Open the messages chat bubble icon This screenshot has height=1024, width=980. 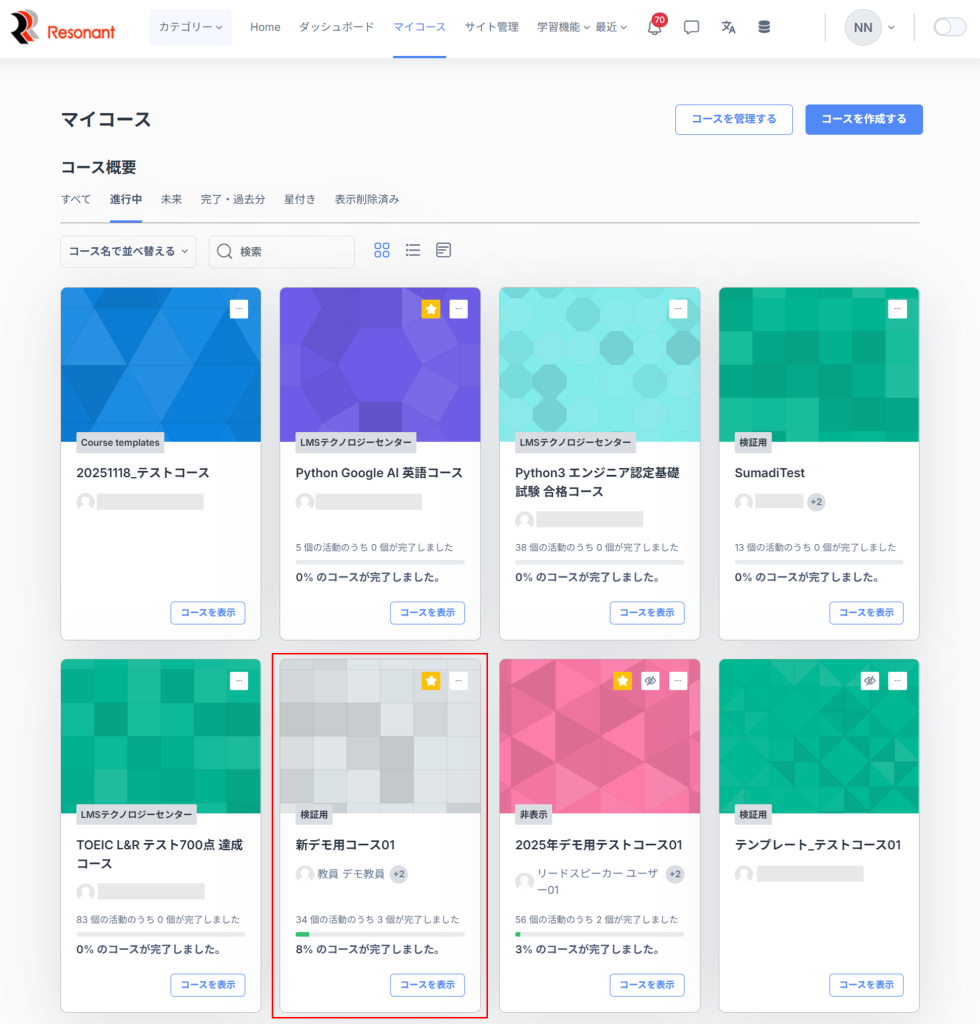691,28
